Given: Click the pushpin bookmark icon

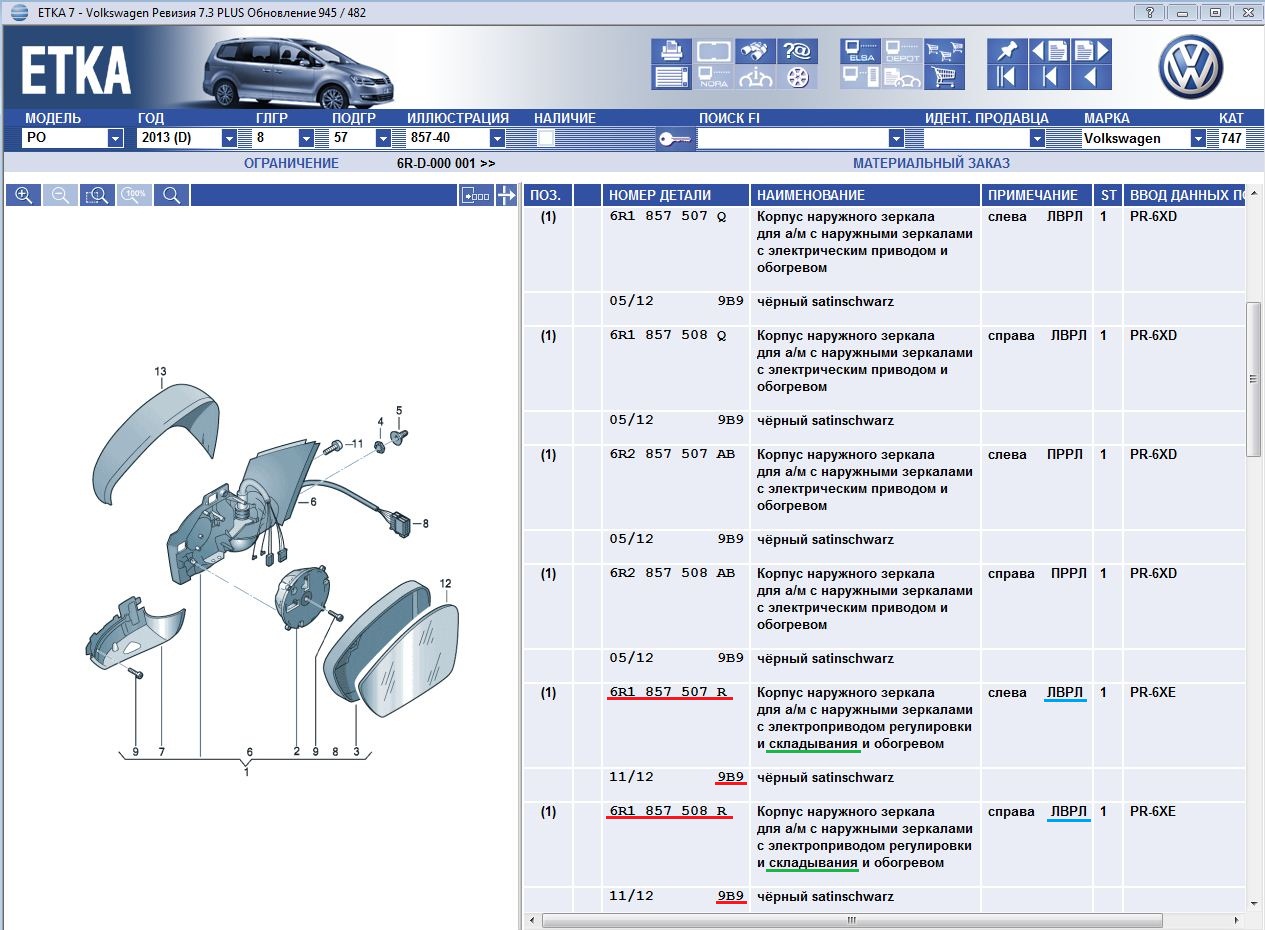Looking at the screenshot, I should pyautogui.click(x=1007, y=51).
